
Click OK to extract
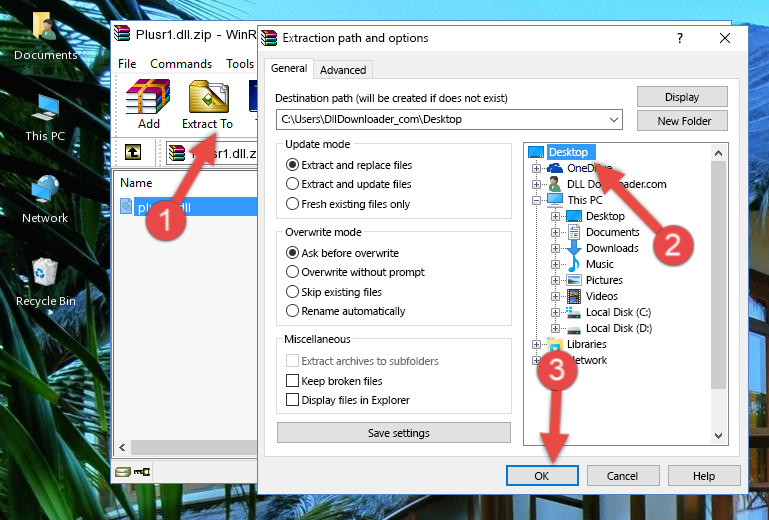click(x=542, y=476)
